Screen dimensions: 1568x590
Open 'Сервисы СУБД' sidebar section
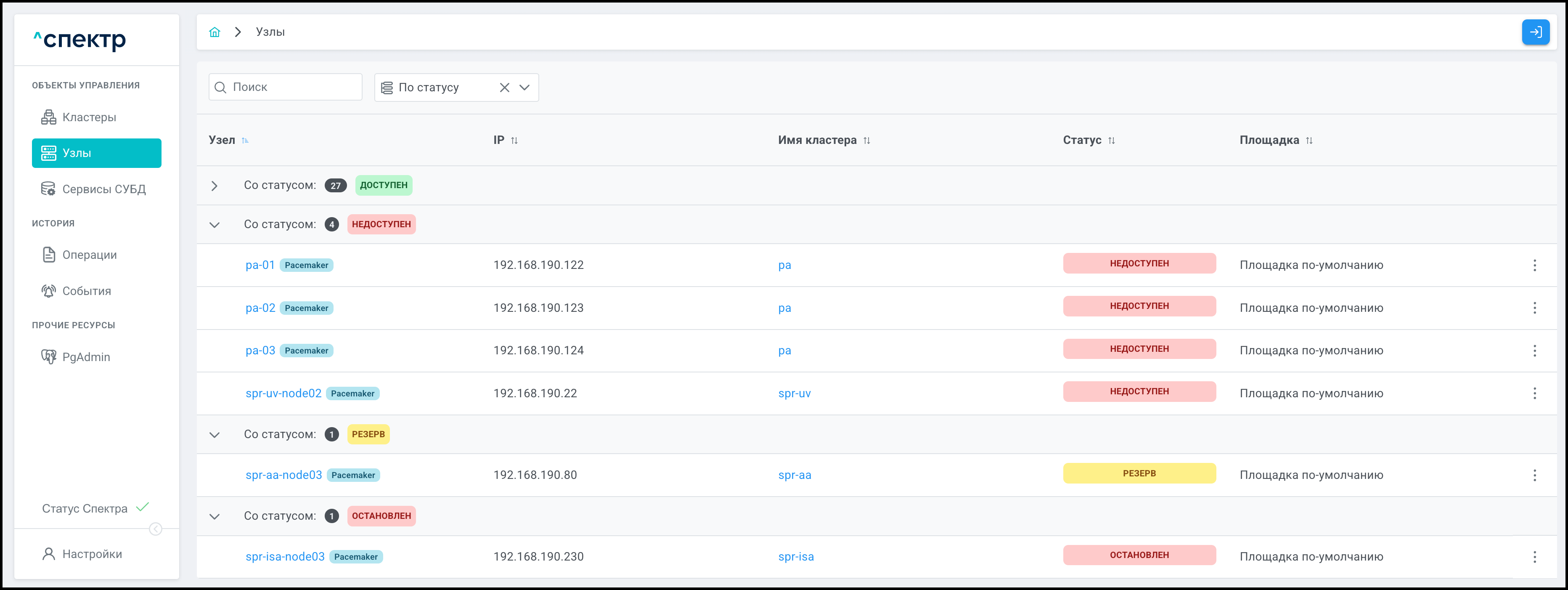coord(103,189)
